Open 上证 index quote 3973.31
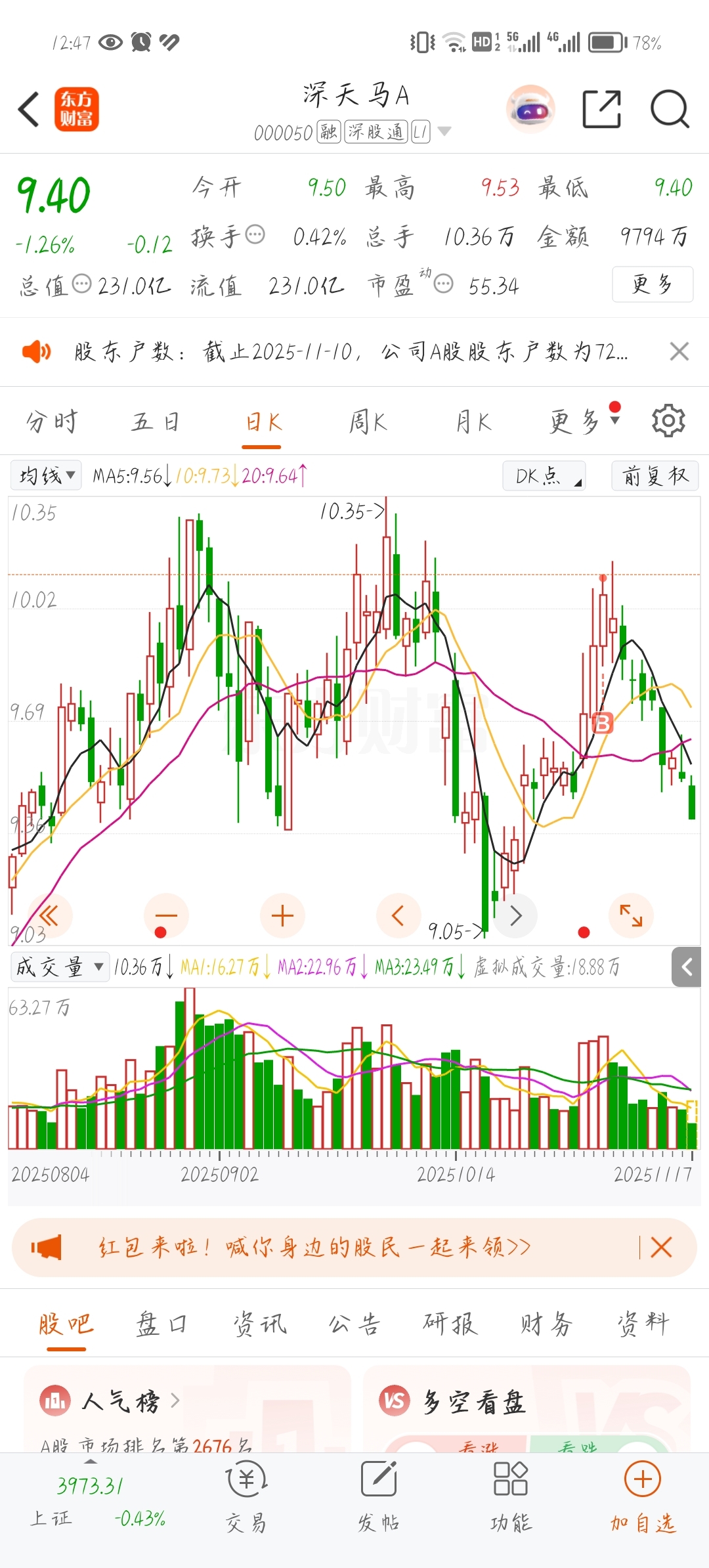 [x=90, y=1485]
